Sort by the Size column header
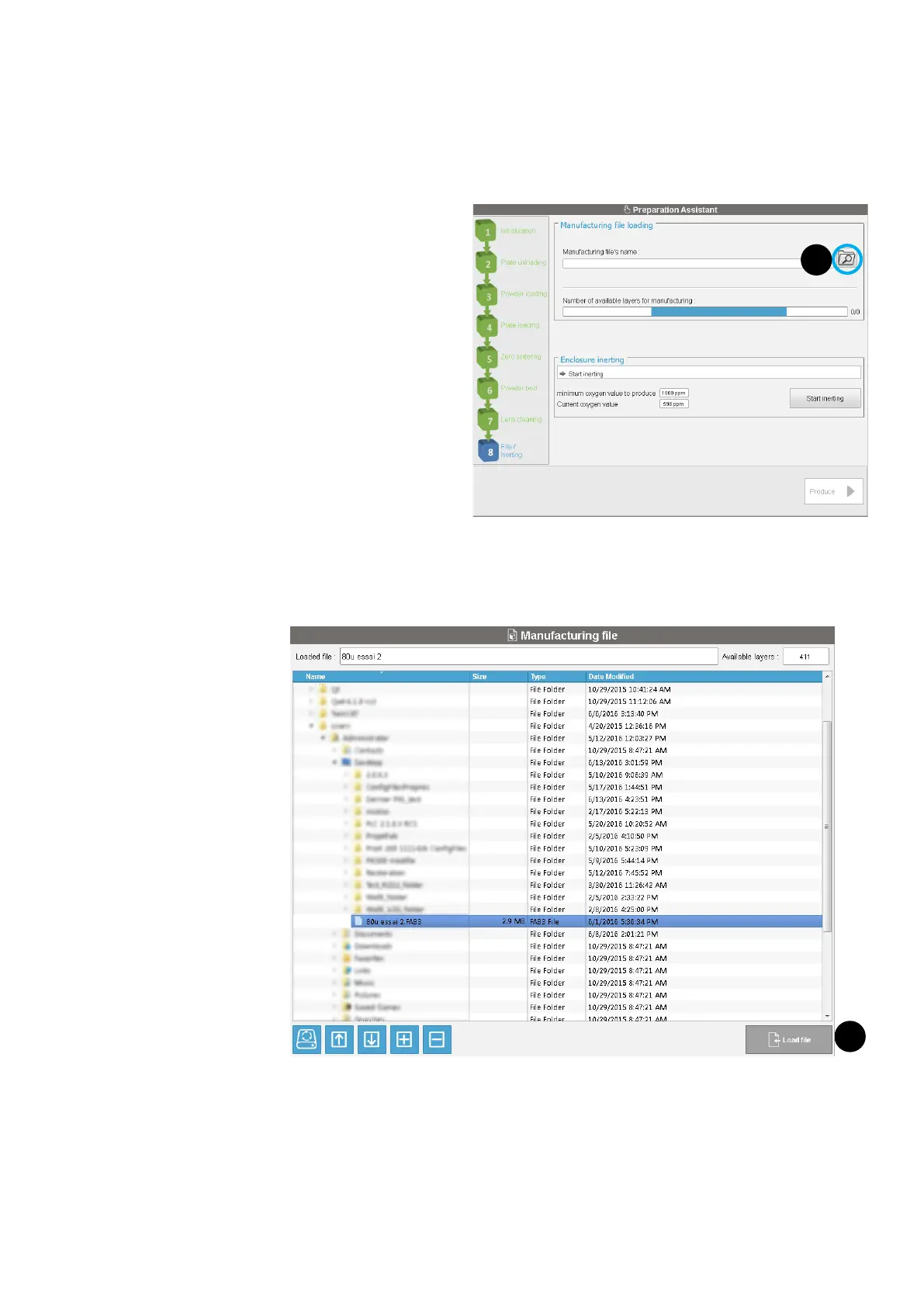The width and height of the screenshot is (924, 1307). pos(498,677)
